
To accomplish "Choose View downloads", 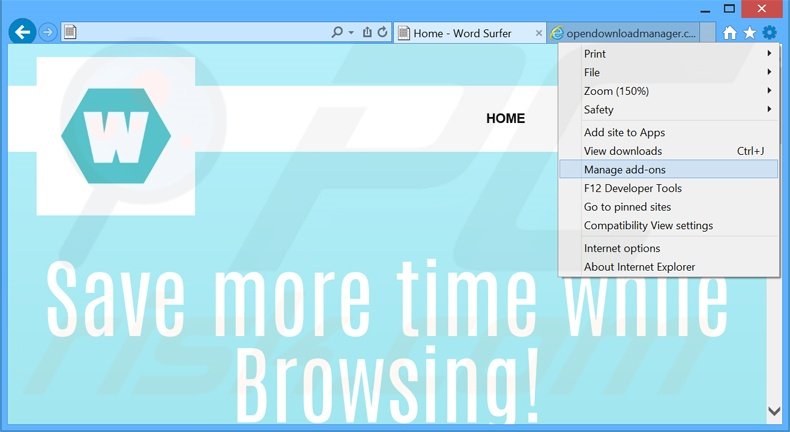I will (x=669, y=151).
